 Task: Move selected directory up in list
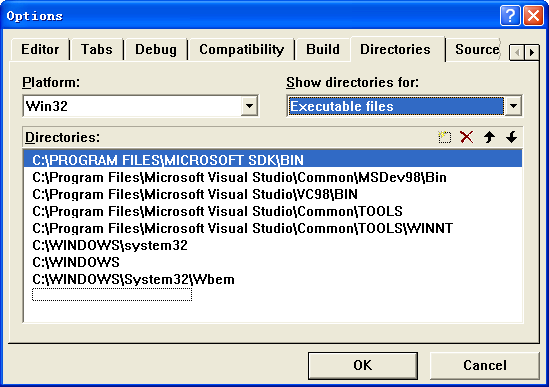tap(489, 137)
